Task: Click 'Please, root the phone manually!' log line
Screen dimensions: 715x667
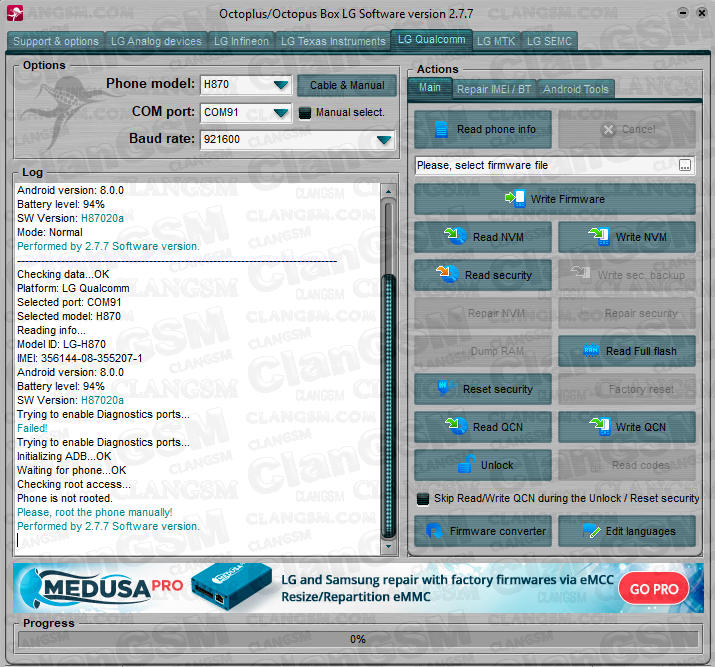Action: 95,512
